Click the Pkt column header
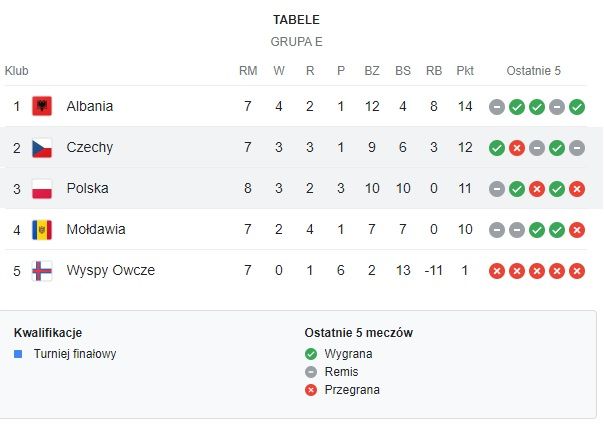 (465, 71)
